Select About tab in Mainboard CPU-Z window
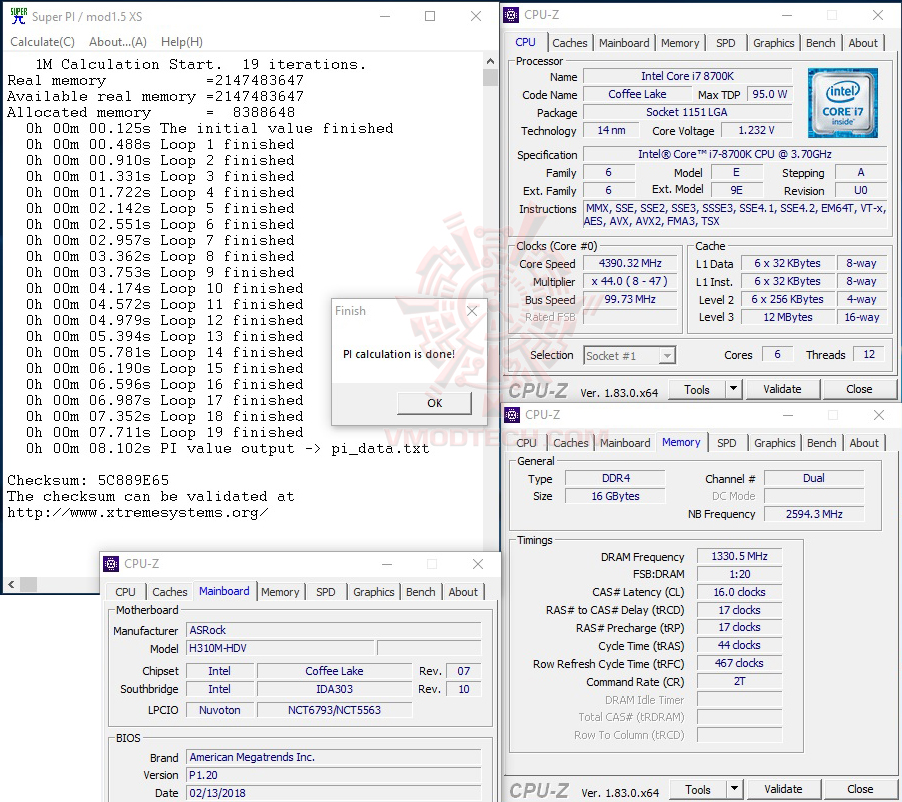The width and height of the screenshot is (902, 802). [463, 592]
